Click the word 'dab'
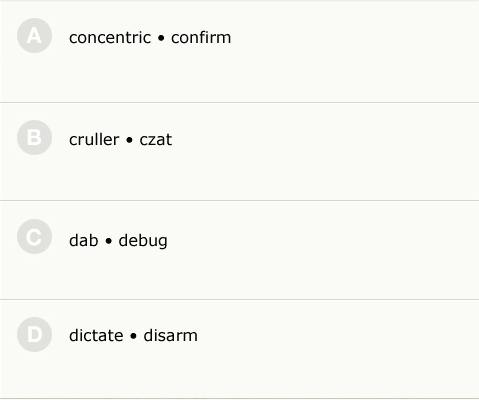 84,240
